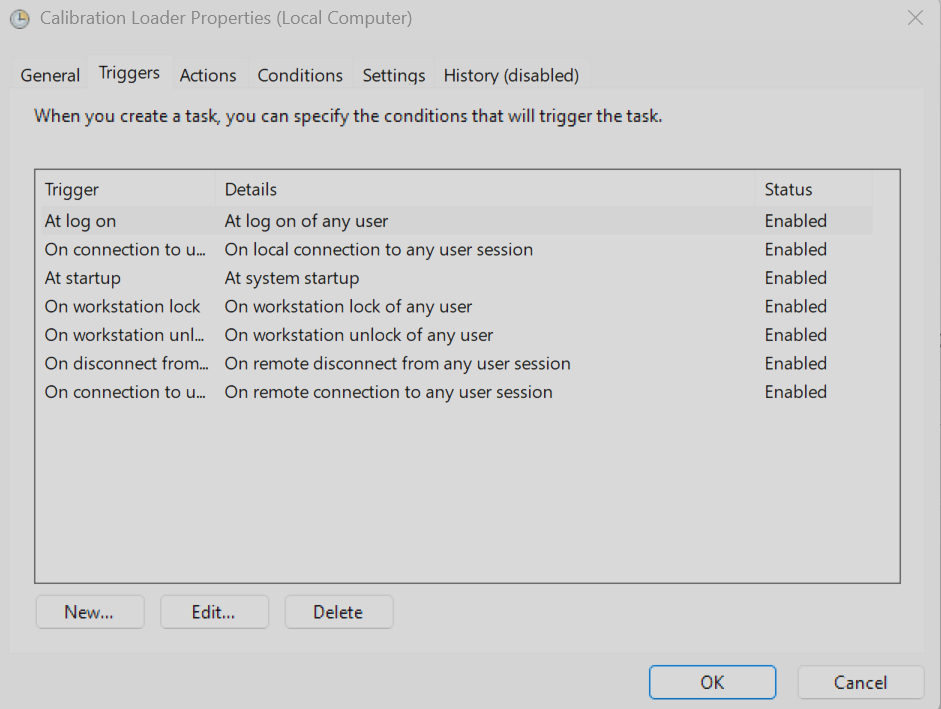Click the Task Scheduler clock icon in title bar

20,19
